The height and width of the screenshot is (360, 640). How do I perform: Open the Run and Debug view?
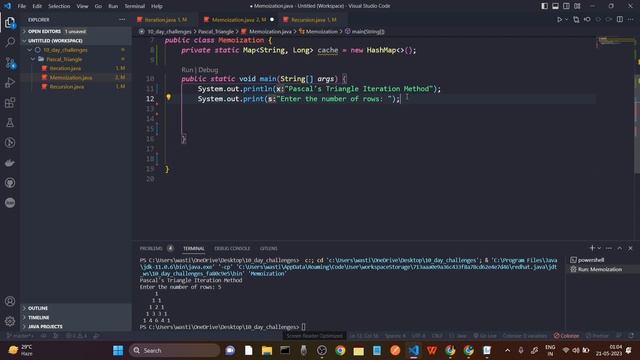coord(10,82)
